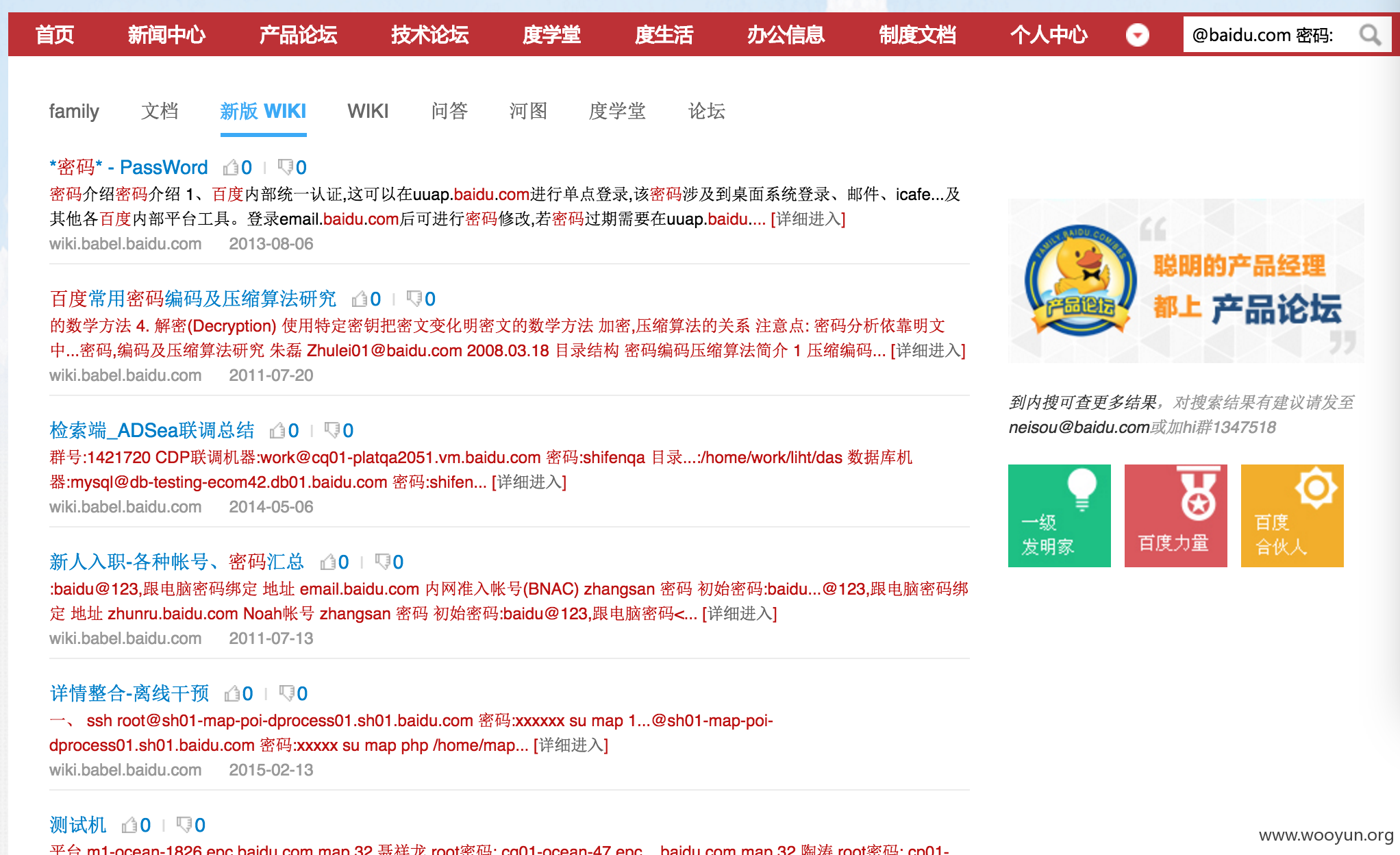Dislike the 测试机 result
The width and height of the screenshot is (1400, 855).
pyautogui.click(x=190, y=825)
